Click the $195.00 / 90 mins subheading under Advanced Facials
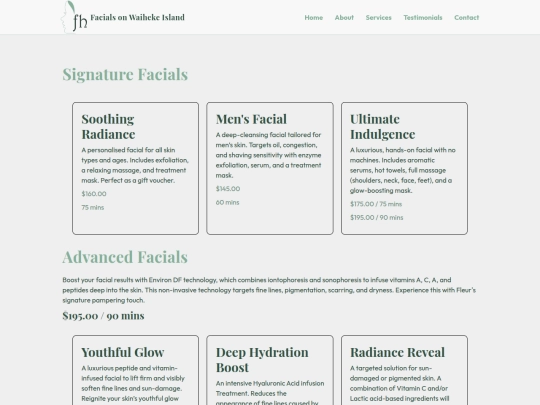The image size is (540, 405). point(103,315)
